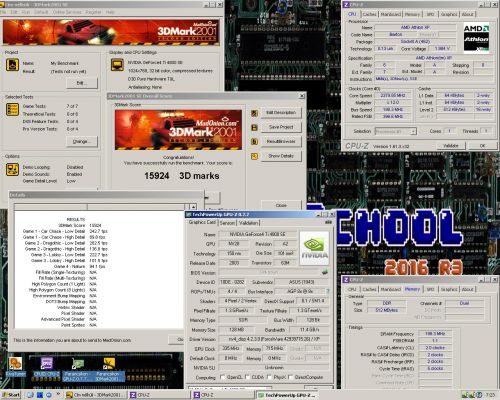Switch to the Validation tab in GPU-Z
The height and width of the screenshot is (400, 500).
coord(248,223)
